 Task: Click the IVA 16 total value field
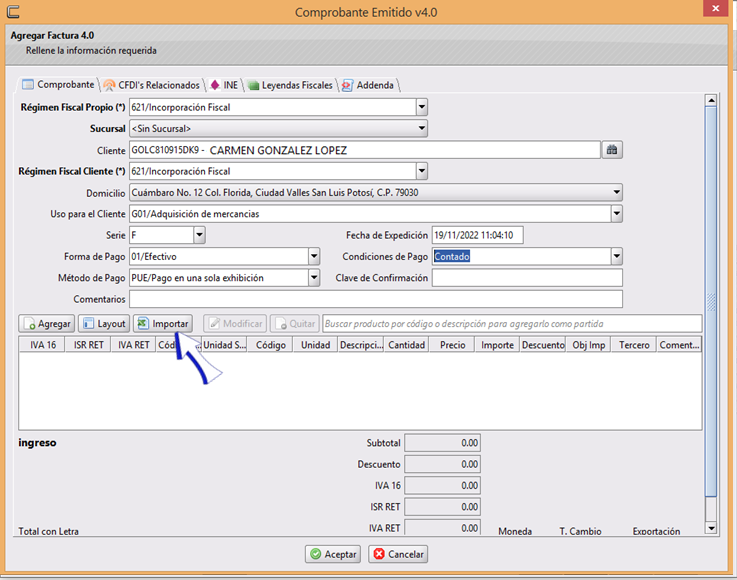pos(442,486)
